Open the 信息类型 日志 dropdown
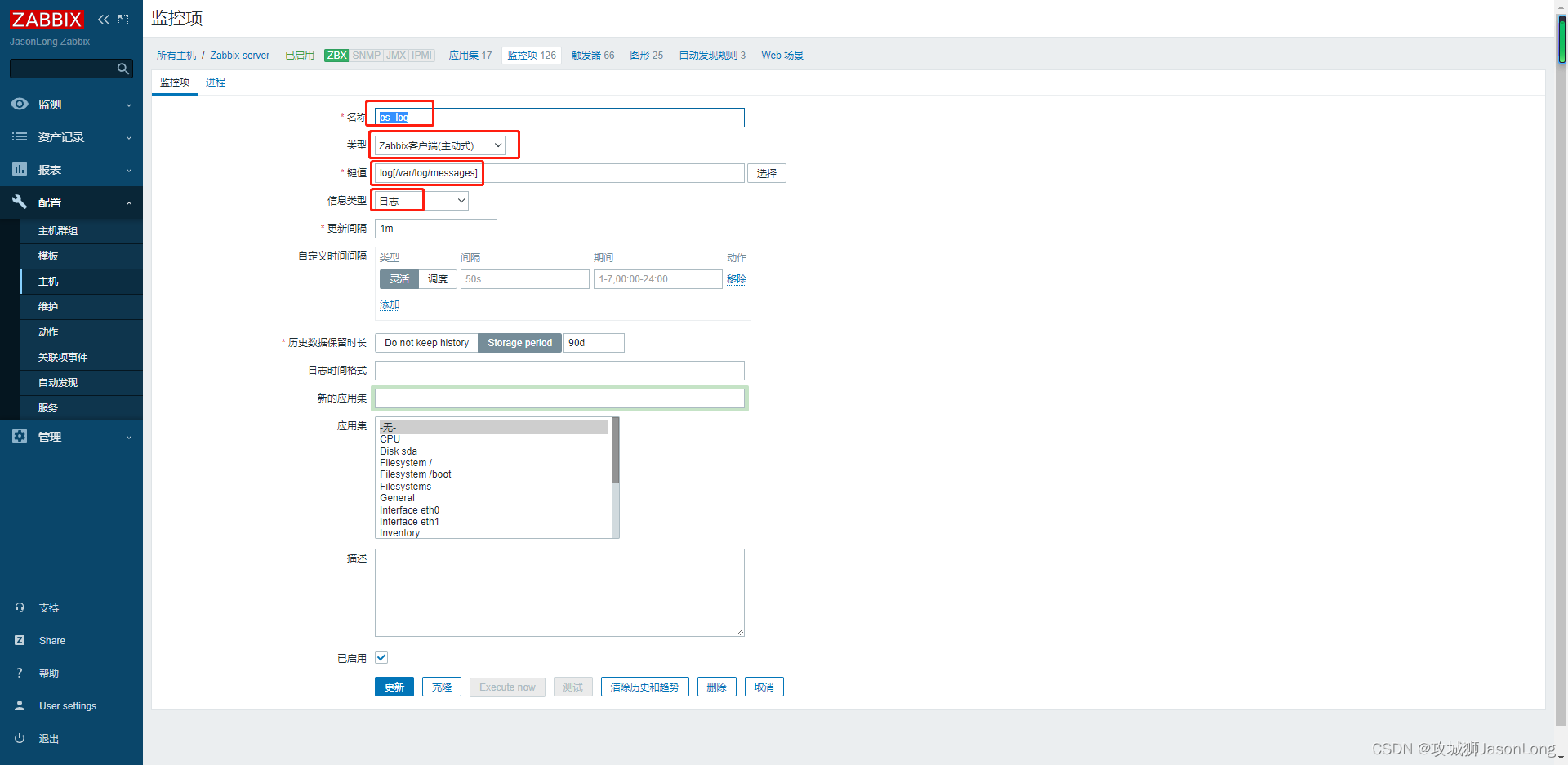Screen dimensions: 1568x765 [421, 201]
